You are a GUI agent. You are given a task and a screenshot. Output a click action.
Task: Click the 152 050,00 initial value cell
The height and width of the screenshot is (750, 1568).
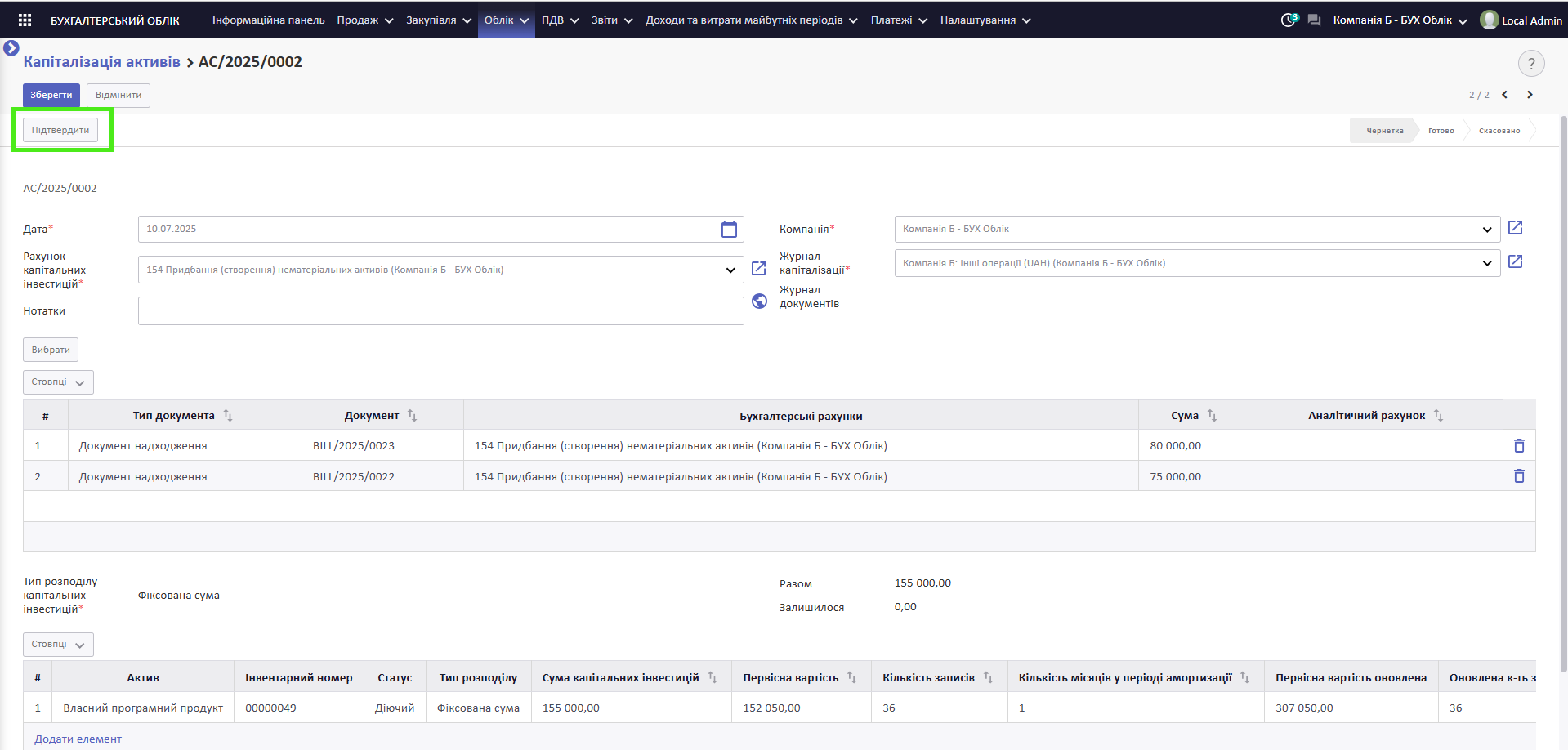point(802,708)
